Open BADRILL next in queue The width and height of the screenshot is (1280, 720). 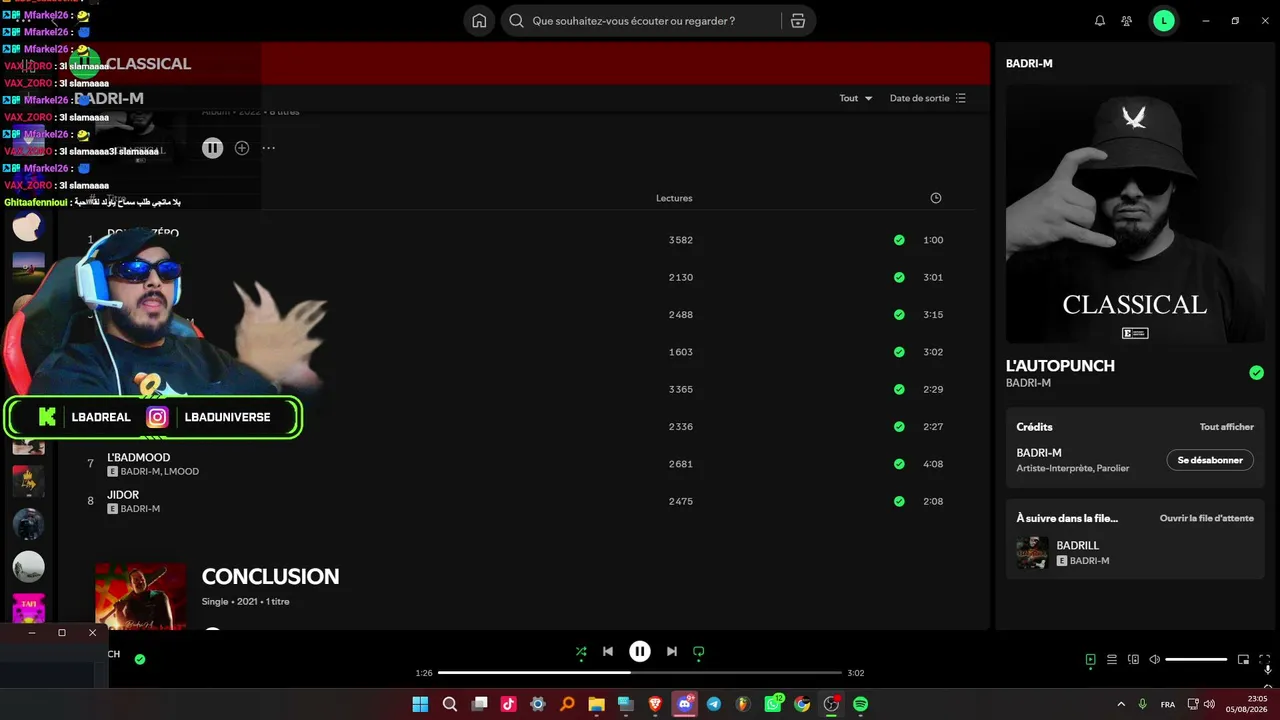click(x=1078, y=546)
